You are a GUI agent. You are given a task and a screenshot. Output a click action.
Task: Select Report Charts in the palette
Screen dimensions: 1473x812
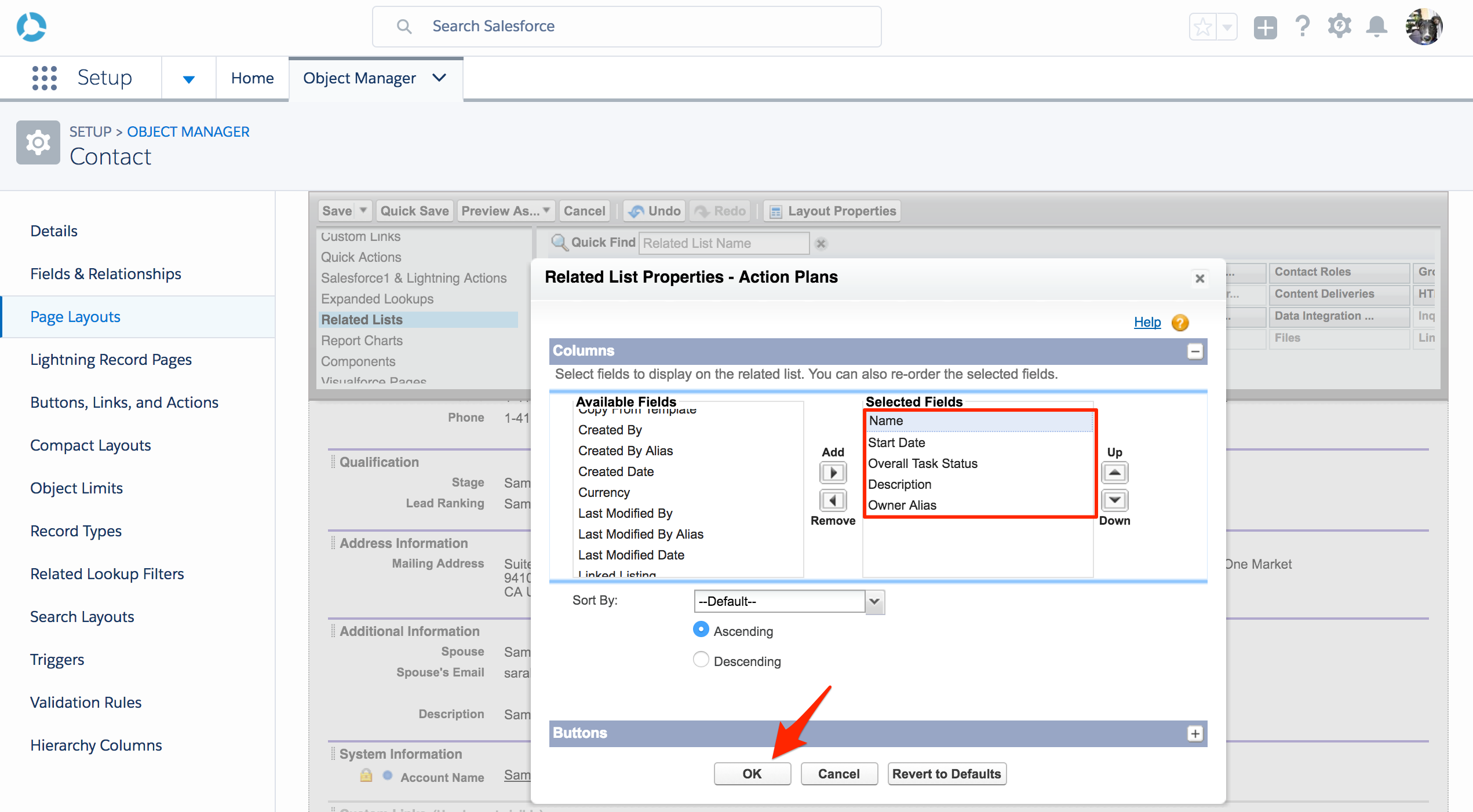[362, 341]
